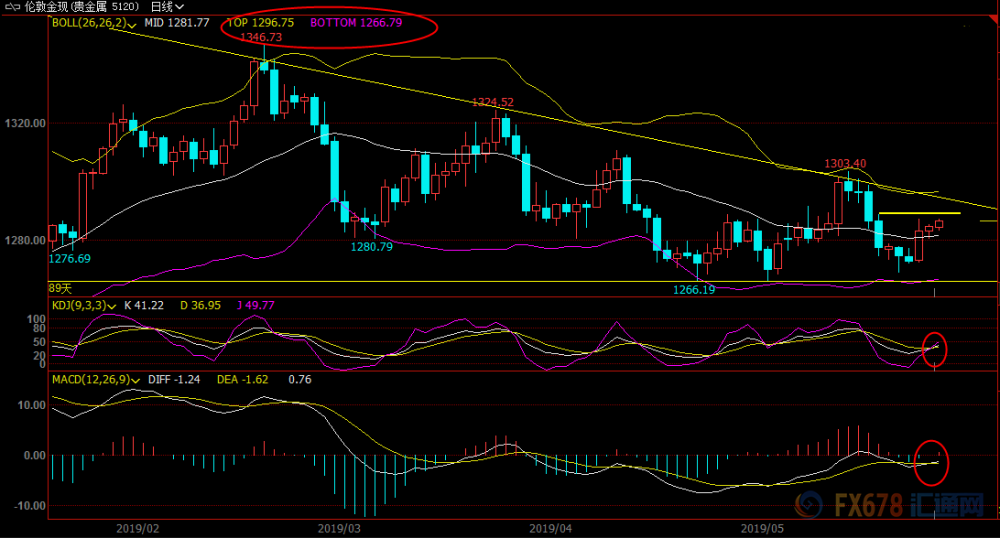Click the 1280.79 low price label

tap(372, 247)
